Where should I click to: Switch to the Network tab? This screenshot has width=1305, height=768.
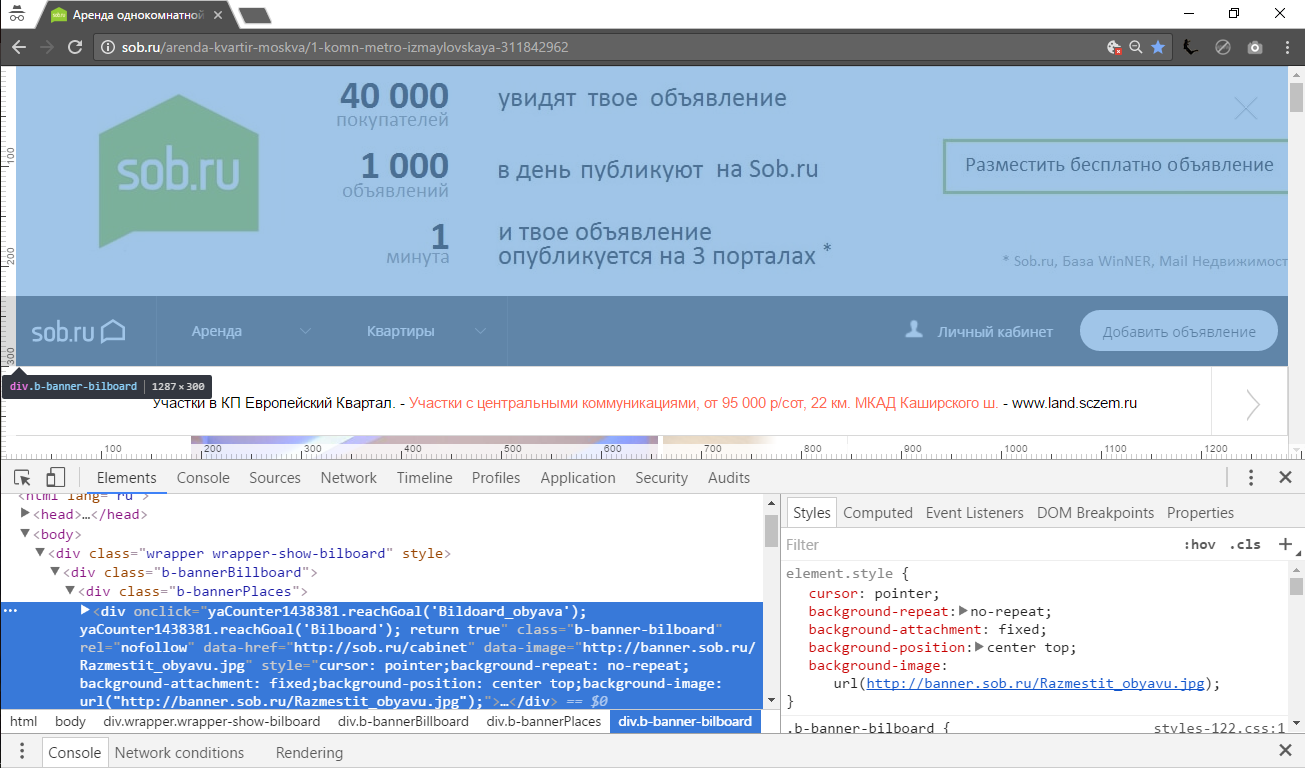tap(349, 477)
